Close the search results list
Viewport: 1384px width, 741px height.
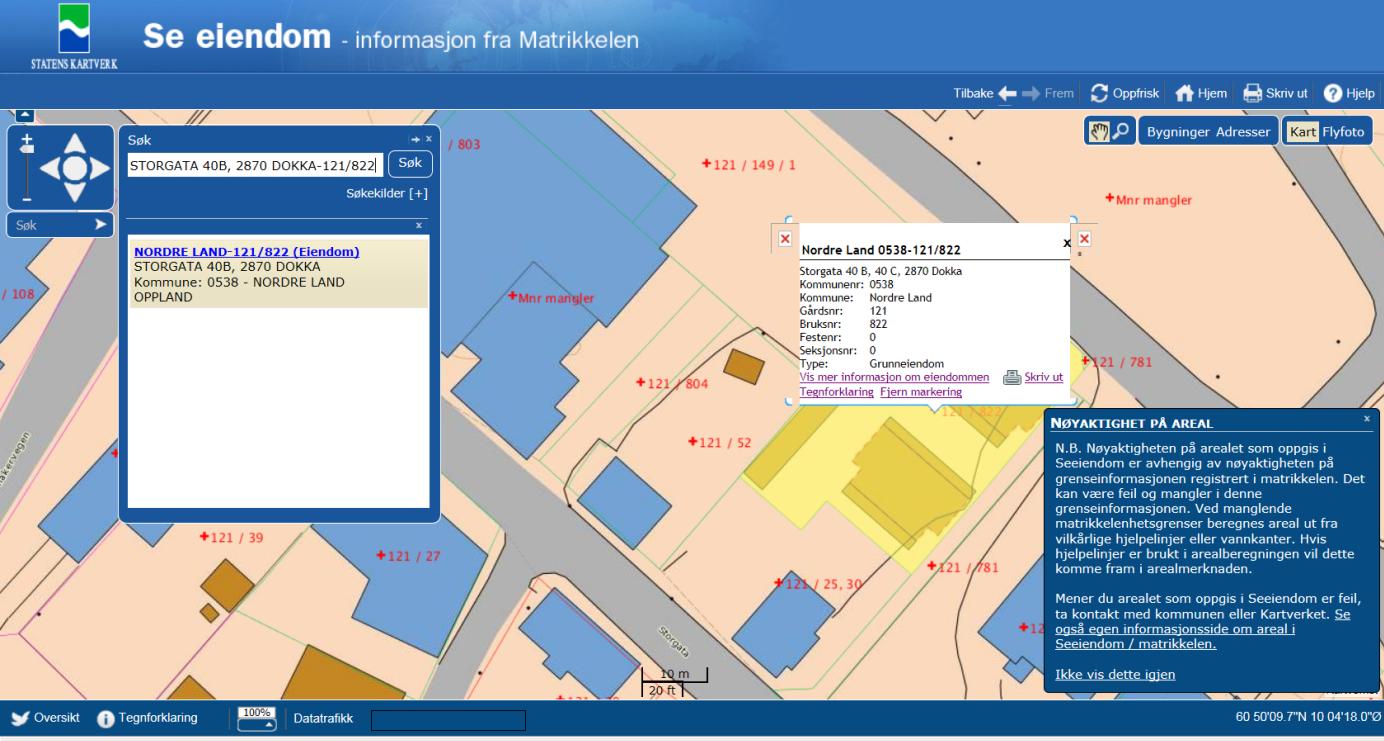tap(419, 226)
